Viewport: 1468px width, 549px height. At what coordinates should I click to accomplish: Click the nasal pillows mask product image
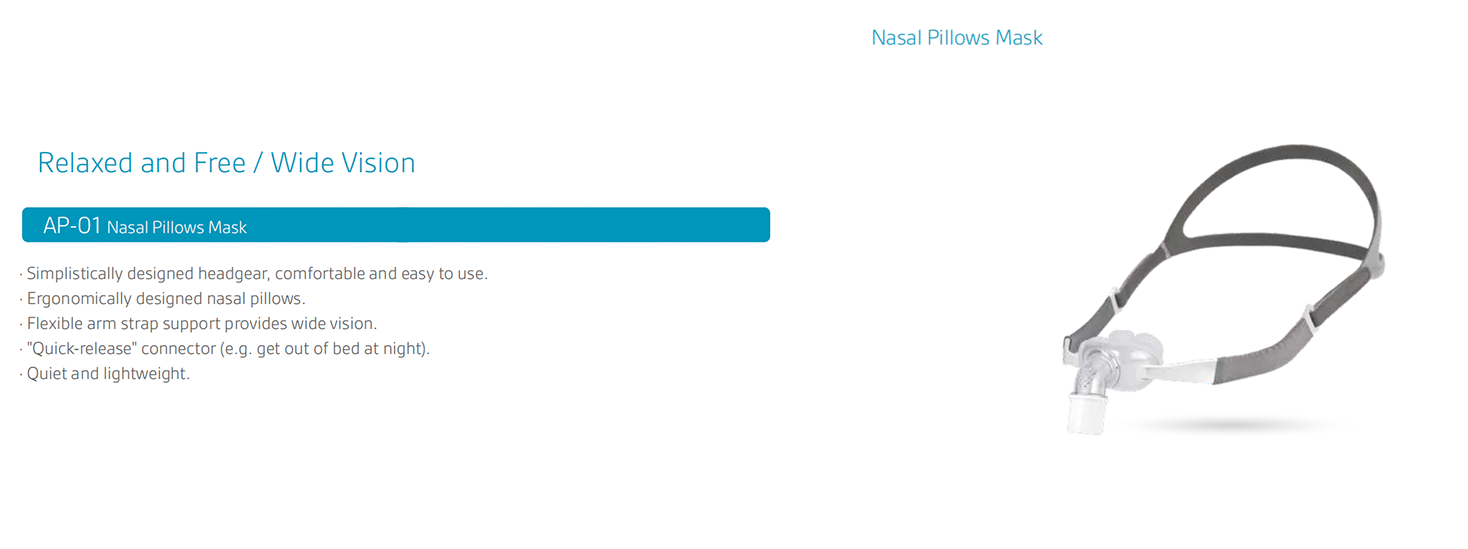(x=1222, y=290)
